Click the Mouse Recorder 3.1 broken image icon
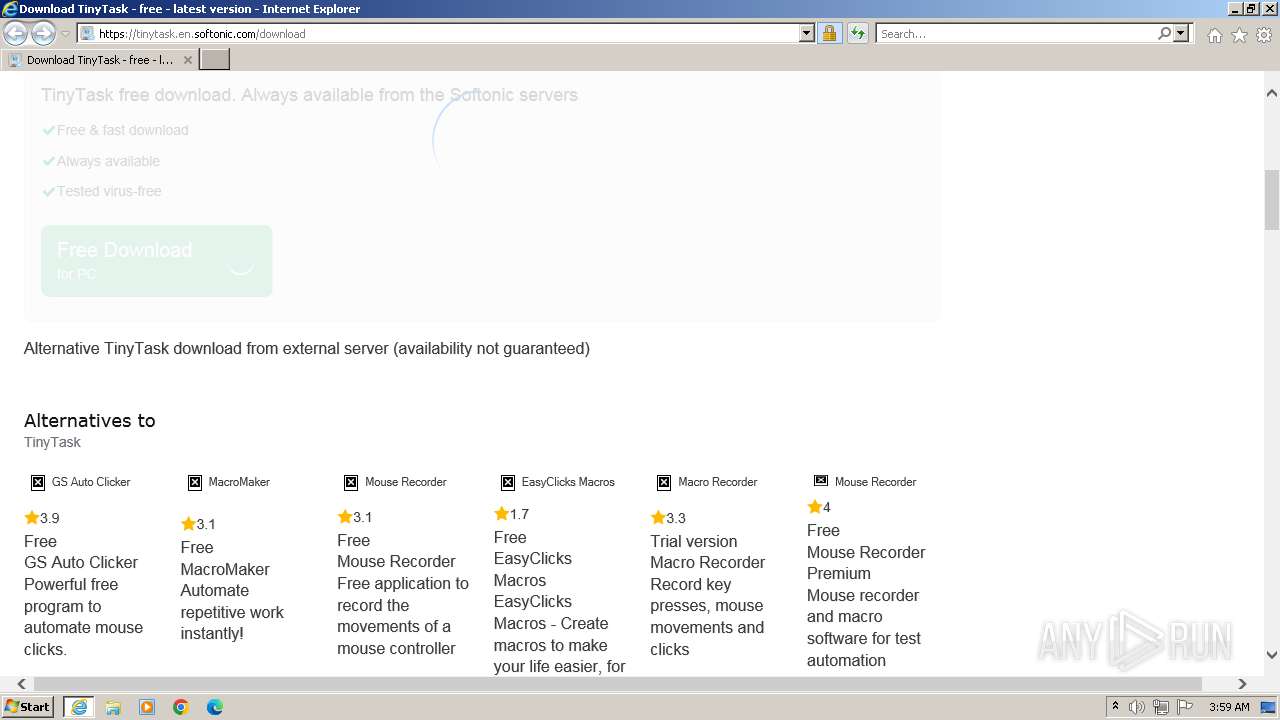 pyautogui.click(x=351, y=482)
